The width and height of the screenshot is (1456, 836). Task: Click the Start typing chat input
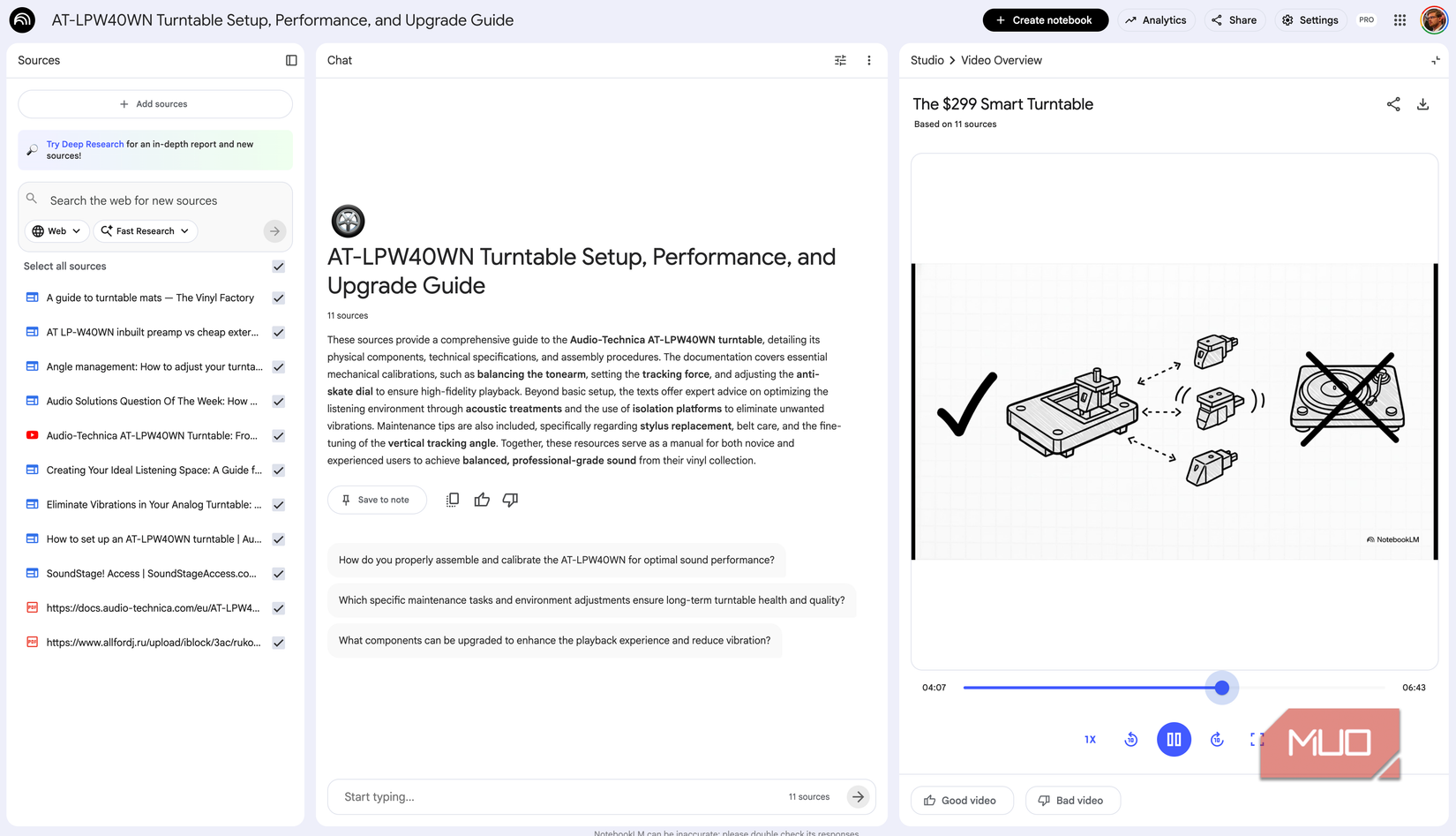click(x=556, y=796)
